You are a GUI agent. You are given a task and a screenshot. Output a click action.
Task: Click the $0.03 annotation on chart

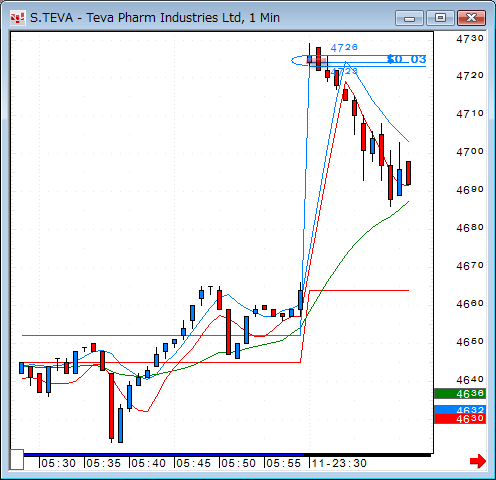(407, 59)
